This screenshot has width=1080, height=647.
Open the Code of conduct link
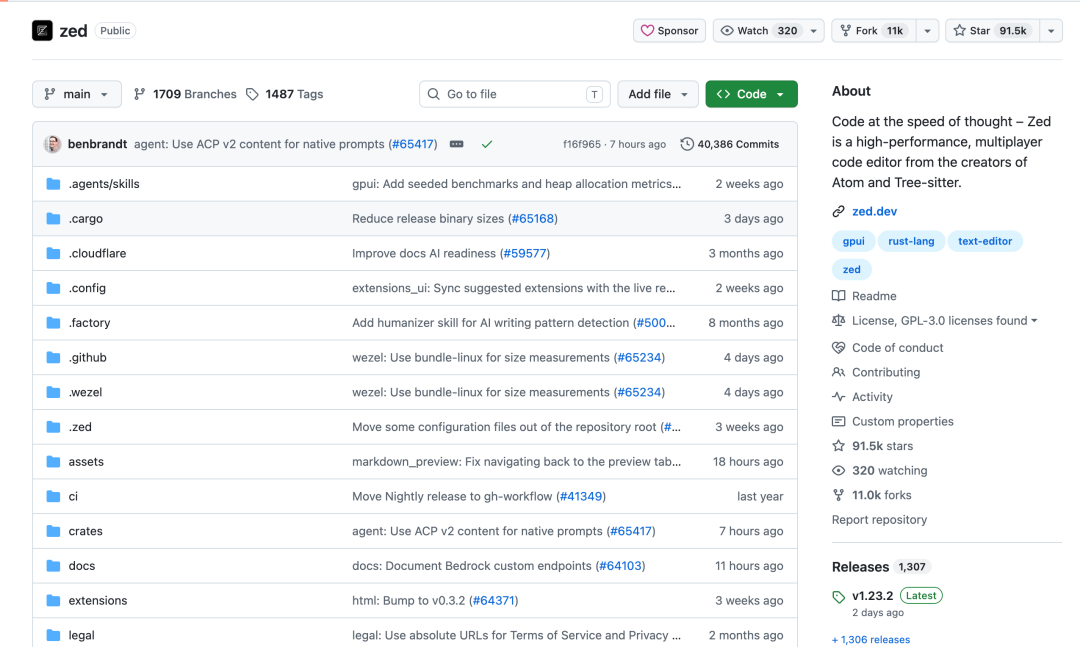tap(897, 348)
